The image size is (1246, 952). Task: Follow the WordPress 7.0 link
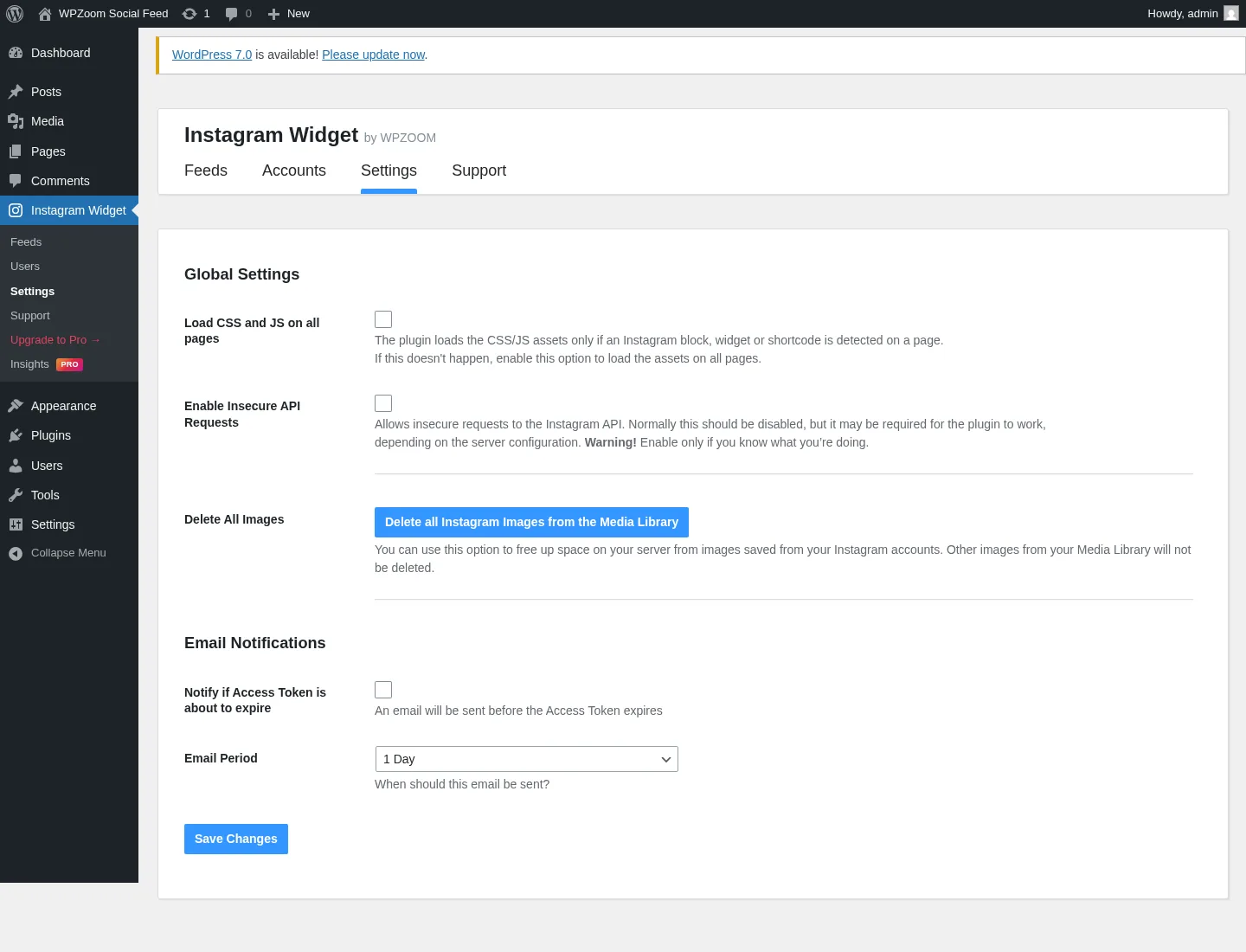212,55
